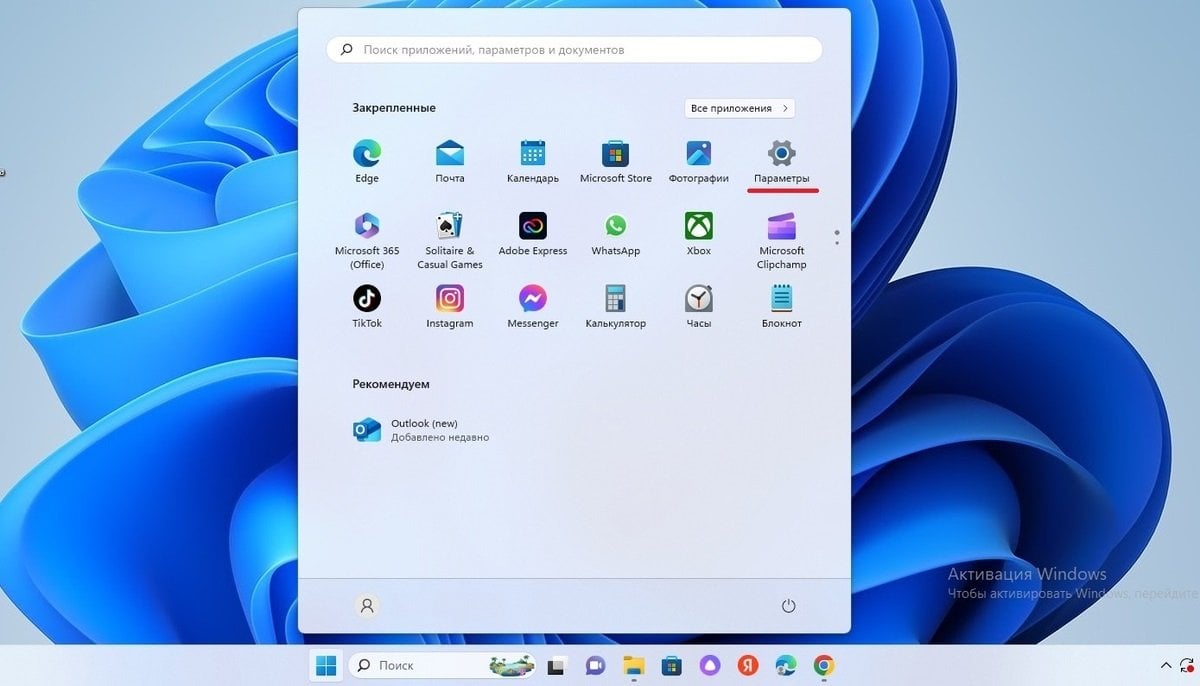Open the video chat icon on taskbar
Image resolution: width=1200 pixels, height=686 pixels.
coord(596,665)
